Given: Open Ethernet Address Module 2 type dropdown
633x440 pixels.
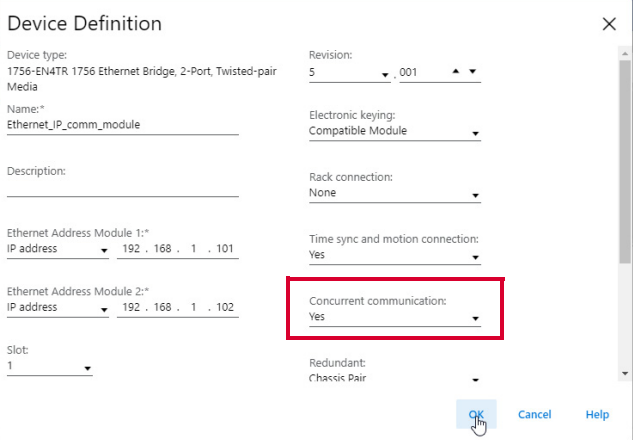Looking at the screenshot, I should (58, 308).
